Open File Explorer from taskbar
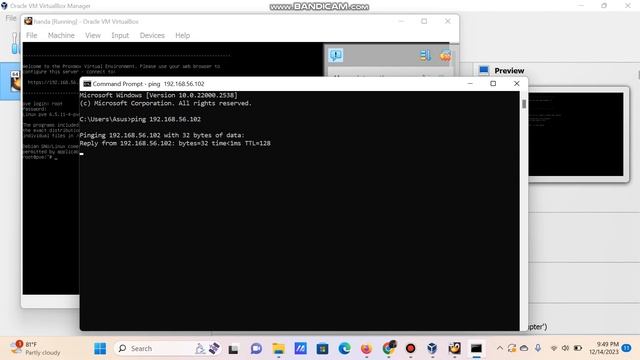Image resolution: width=640 pixels, height=360 pixels. 278,349
